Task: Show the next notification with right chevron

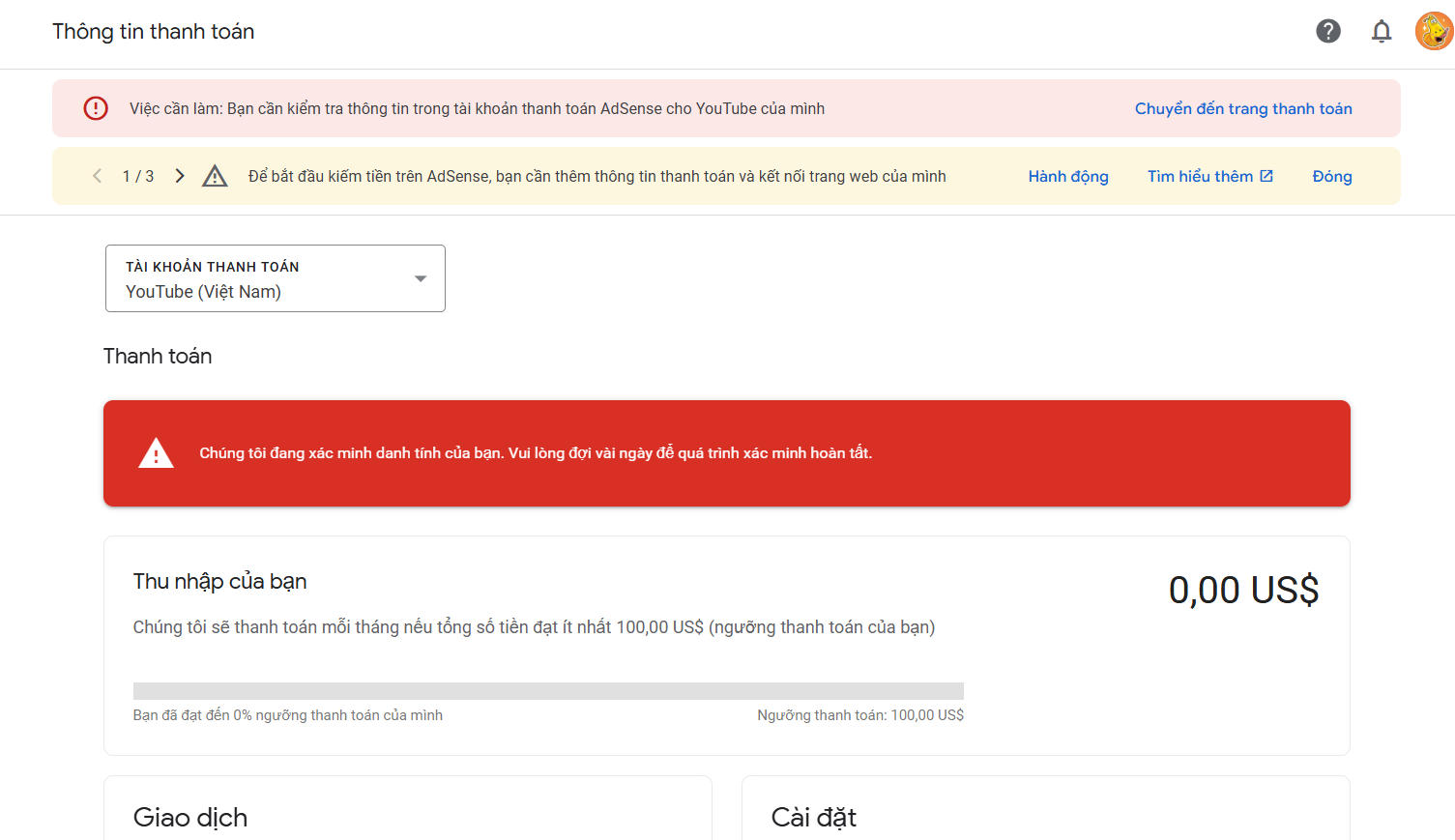Action: point(180,176)
